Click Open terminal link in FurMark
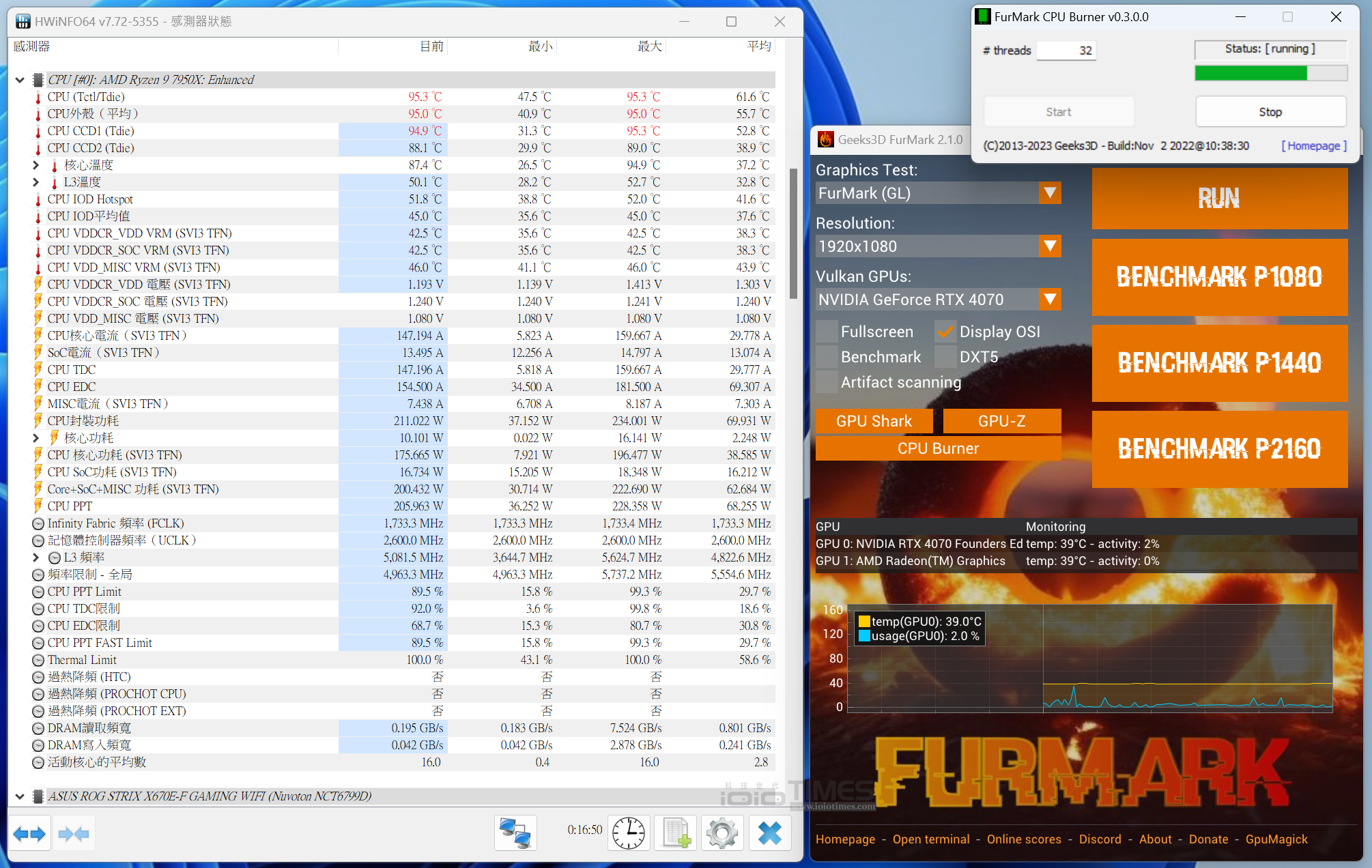This screenshot has height=868, width=1372. click(x=931, y=839)
